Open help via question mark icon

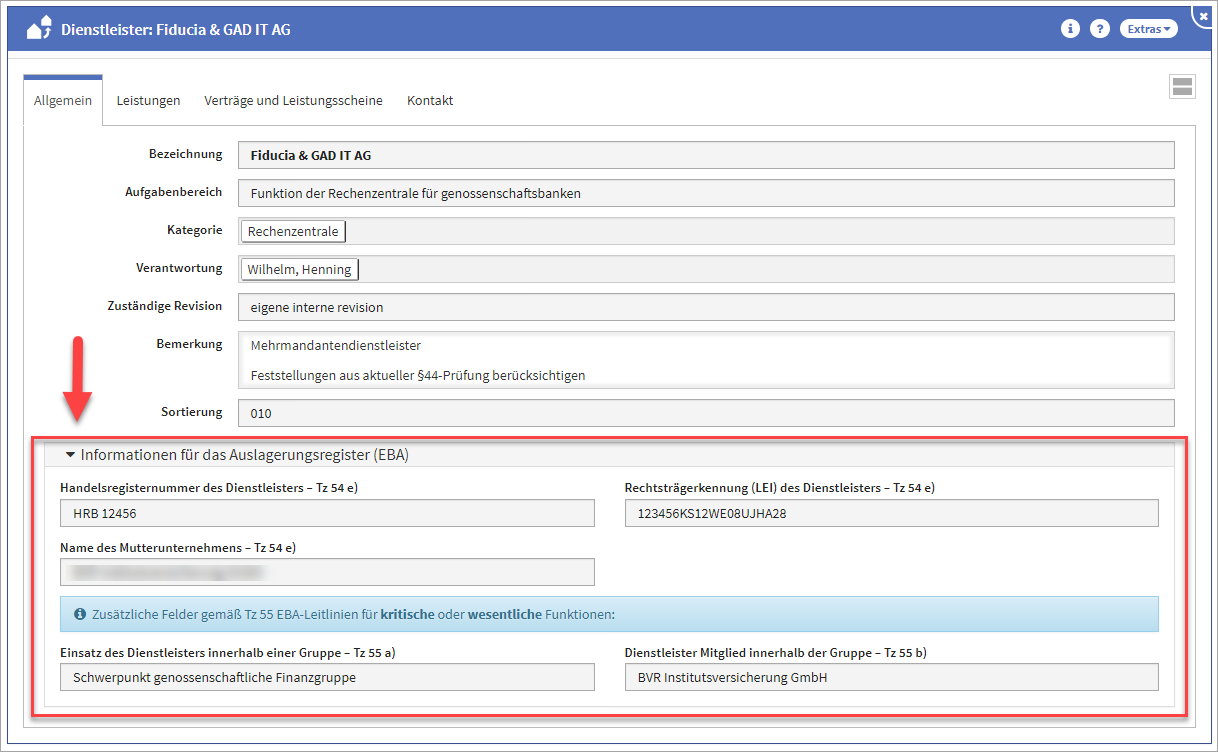tap(1100, 29)
